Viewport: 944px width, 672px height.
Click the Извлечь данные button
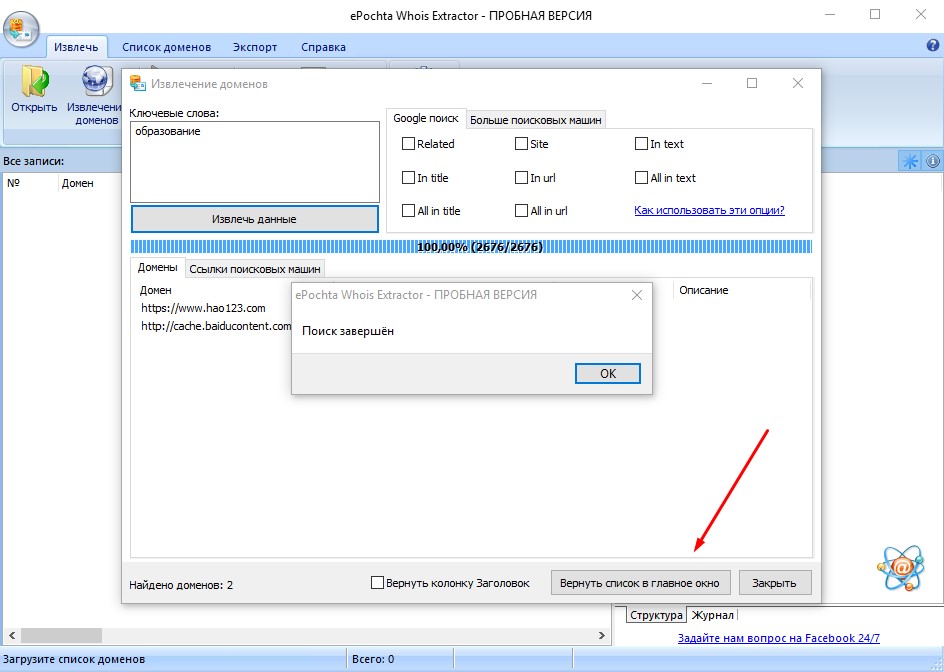pyautogui.click(x=255, y=219)
